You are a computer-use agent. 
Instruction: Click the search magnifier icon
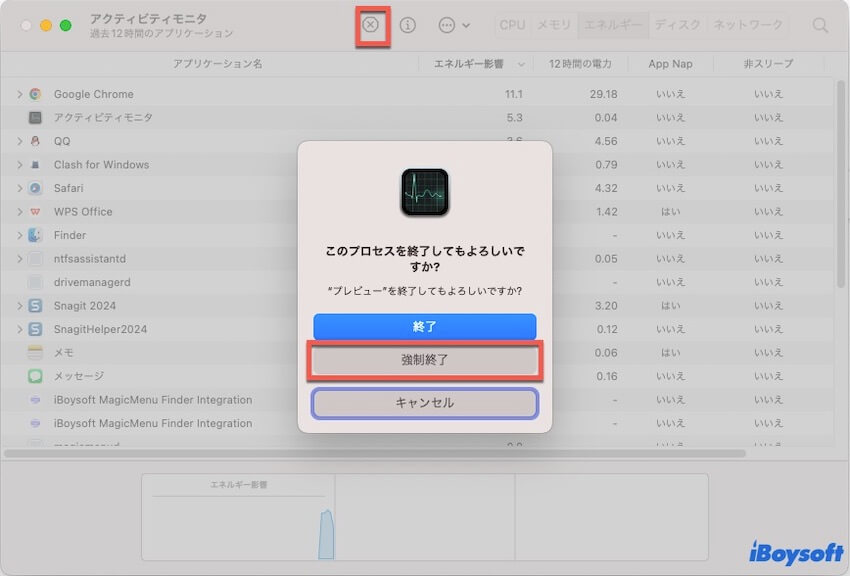[820, 25]
